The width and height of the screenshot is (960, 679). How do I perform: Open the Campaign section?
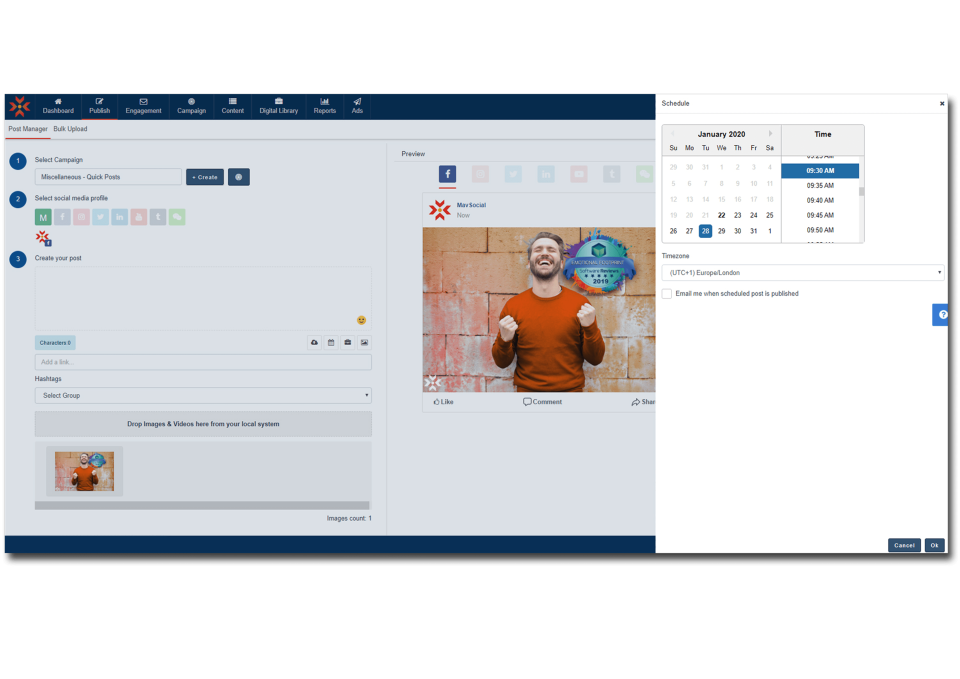click(x=191, y=107)
